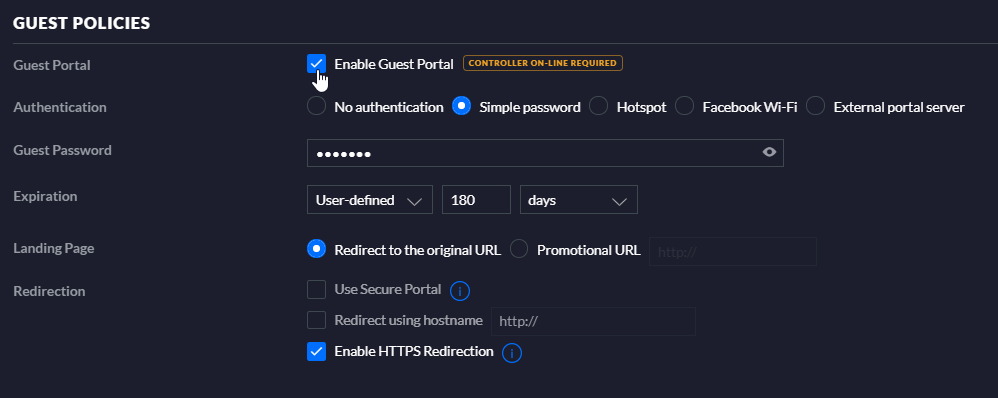Click the Redirect using hostname URL field
The width and height of the screenshot is (998, 398).
tap(593, 322)
